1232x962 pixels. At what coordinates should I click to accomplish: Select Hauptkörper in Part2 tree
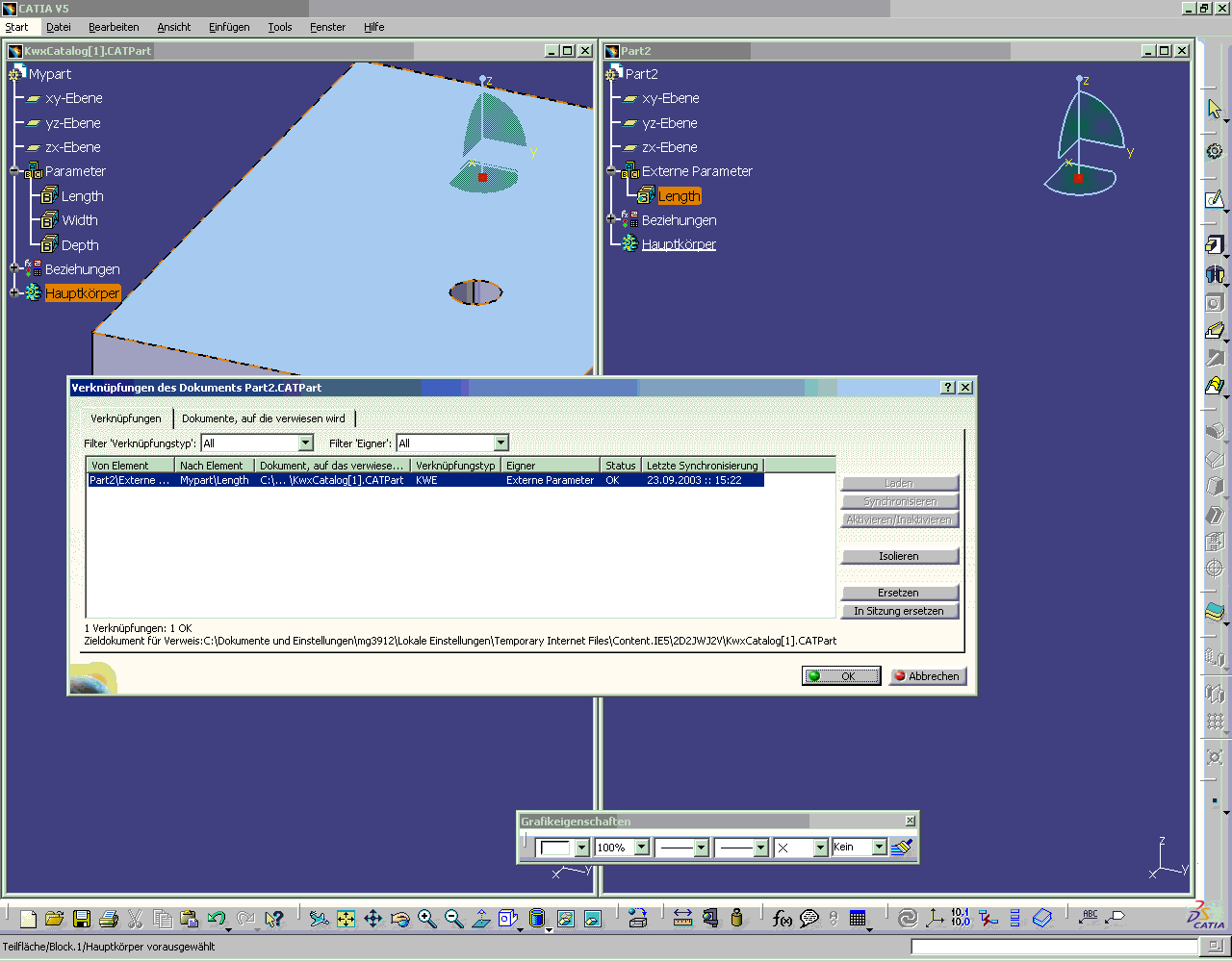(x=679, y=244)
